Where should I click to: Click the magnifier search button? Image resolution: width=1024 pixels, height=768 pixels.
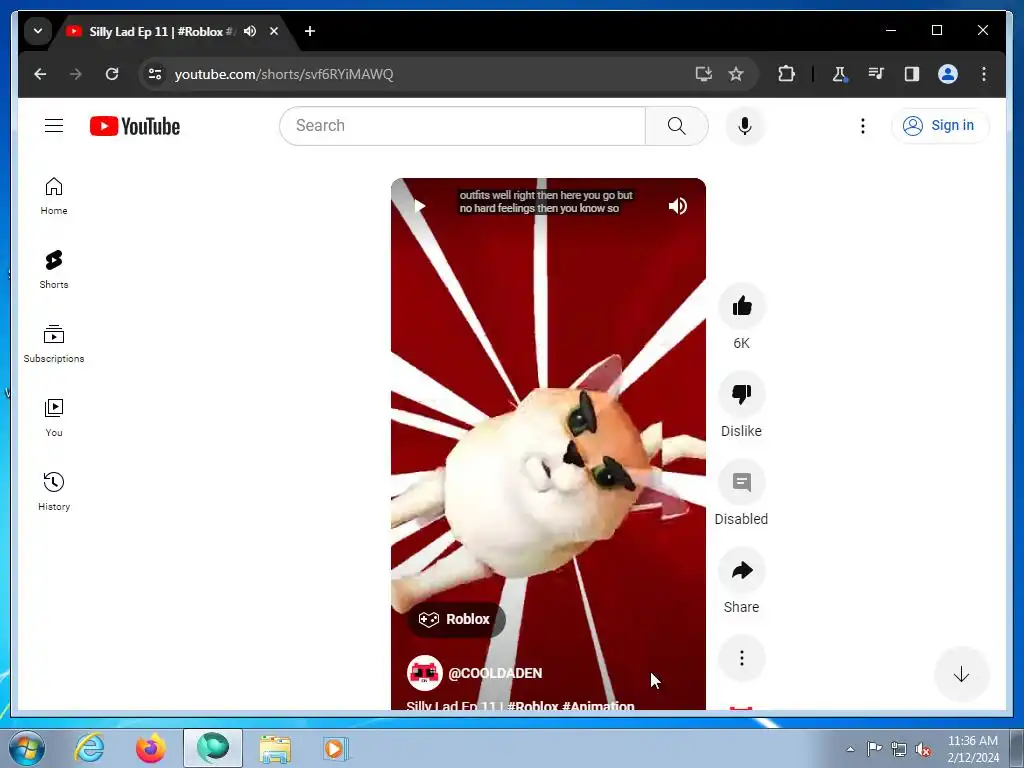(677, 125)
